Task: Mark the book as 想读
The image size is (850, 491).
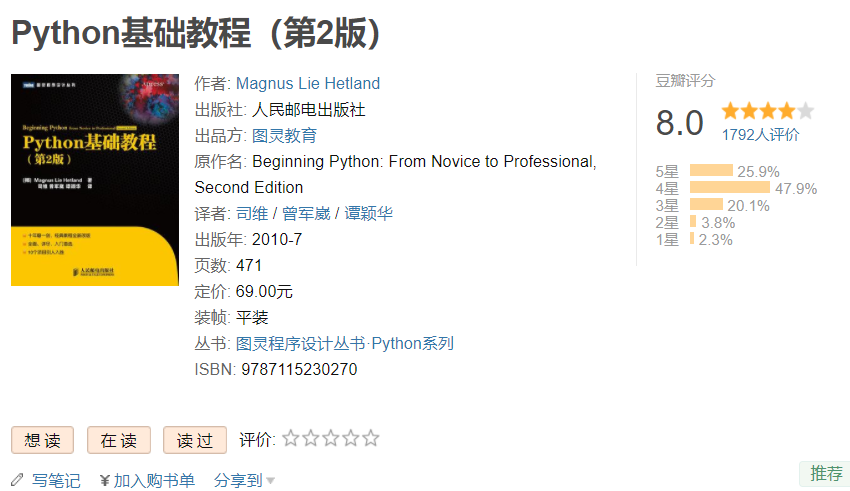Action: click(43, 440)
